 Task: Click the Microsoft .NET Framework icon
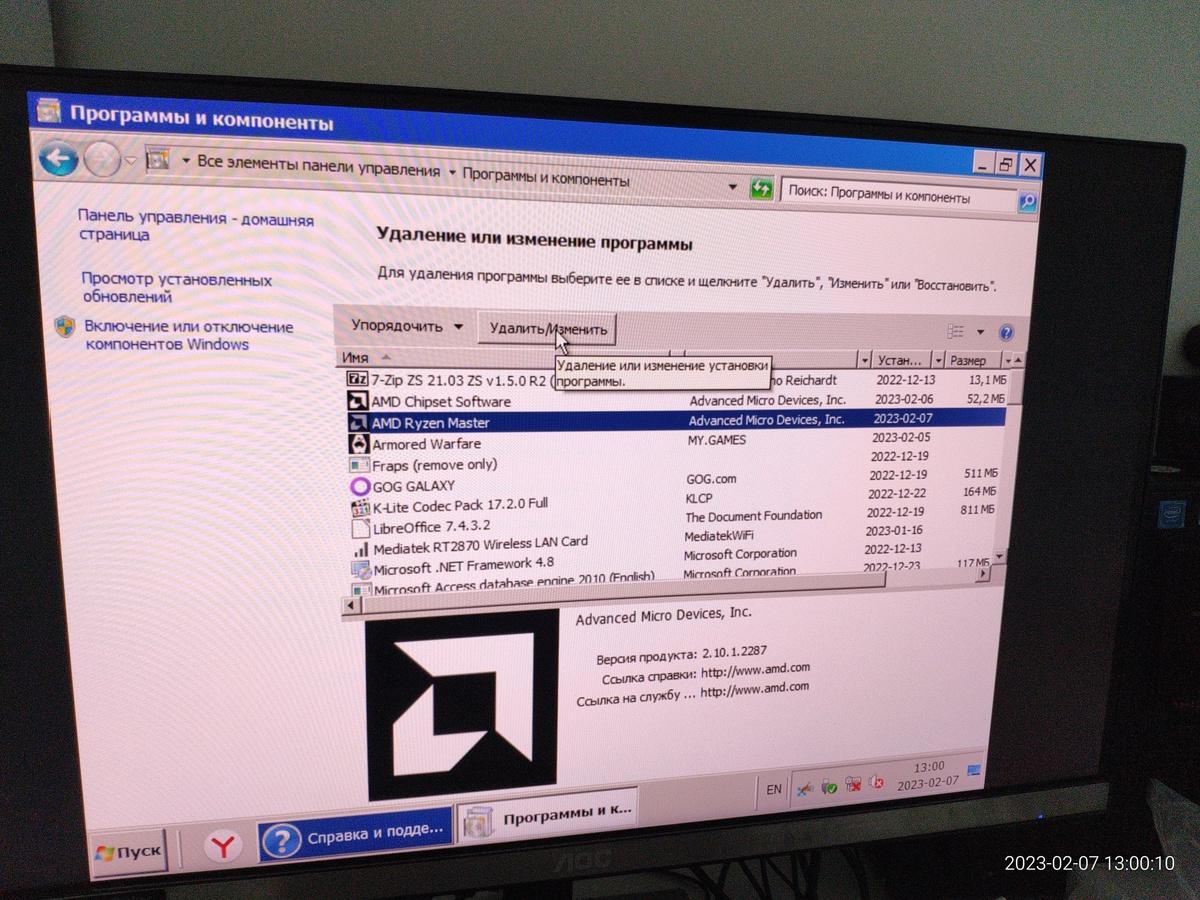[x=361, y=570]
